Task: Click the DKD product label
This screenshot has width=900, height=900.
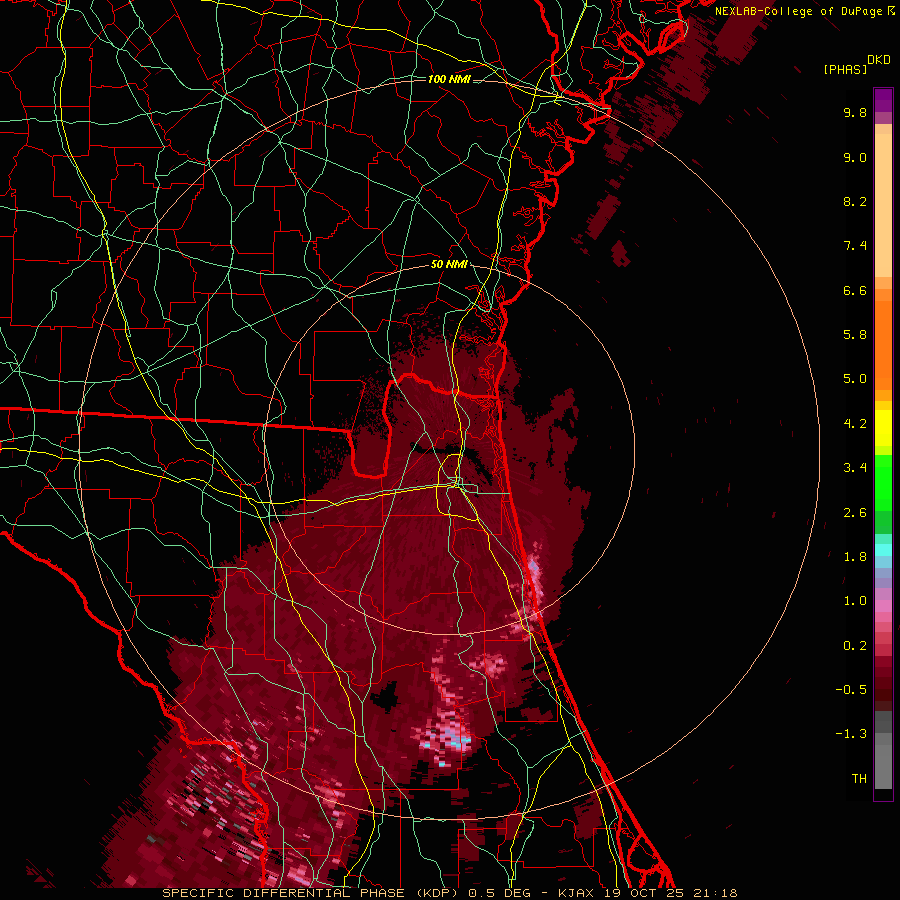Action: coord(879,60)
